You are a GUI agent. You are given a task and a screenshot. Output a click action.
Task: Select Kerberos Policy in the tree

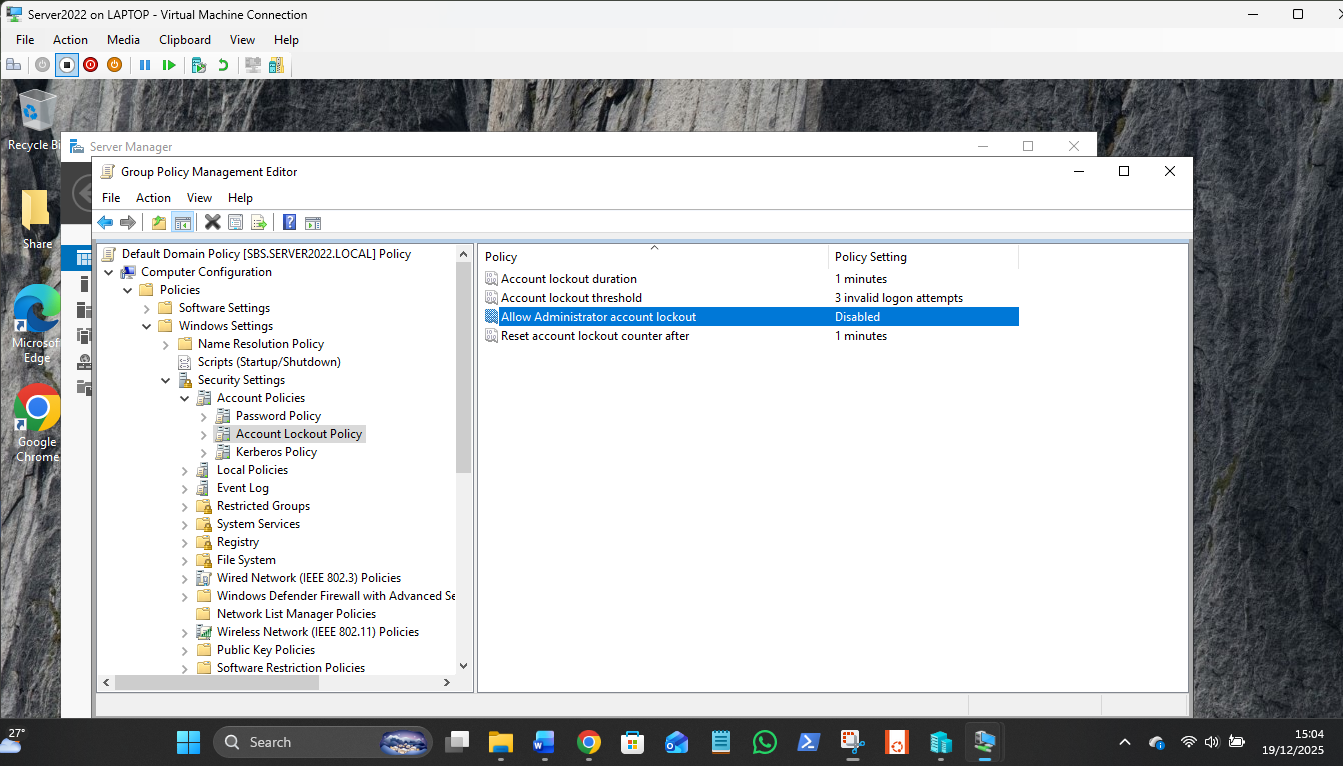click(276, 452)
